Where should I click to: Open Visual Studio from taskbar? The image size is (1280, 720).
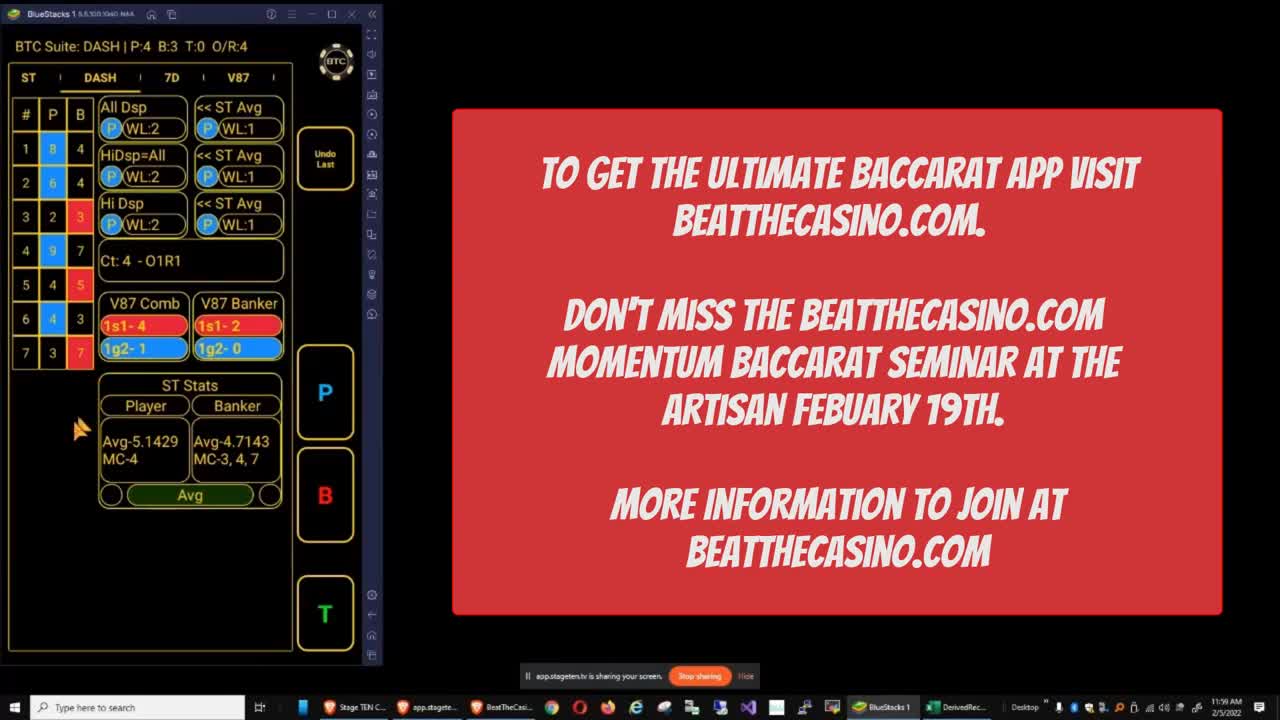coord(748,707)
